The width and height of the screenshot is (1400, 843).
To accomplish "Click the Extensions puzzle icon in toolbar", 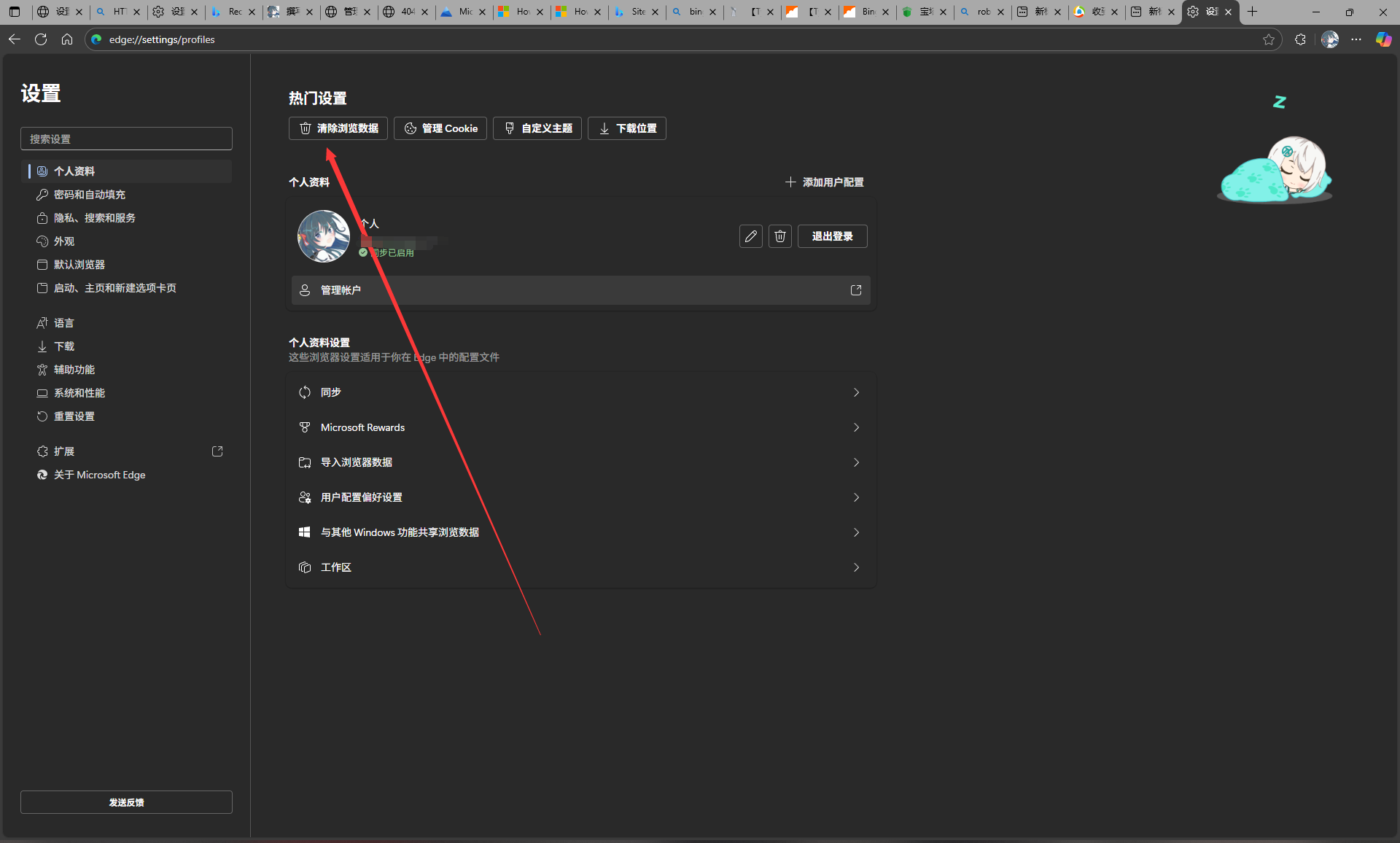I will pyautogui.click(x=1300, y=39).
